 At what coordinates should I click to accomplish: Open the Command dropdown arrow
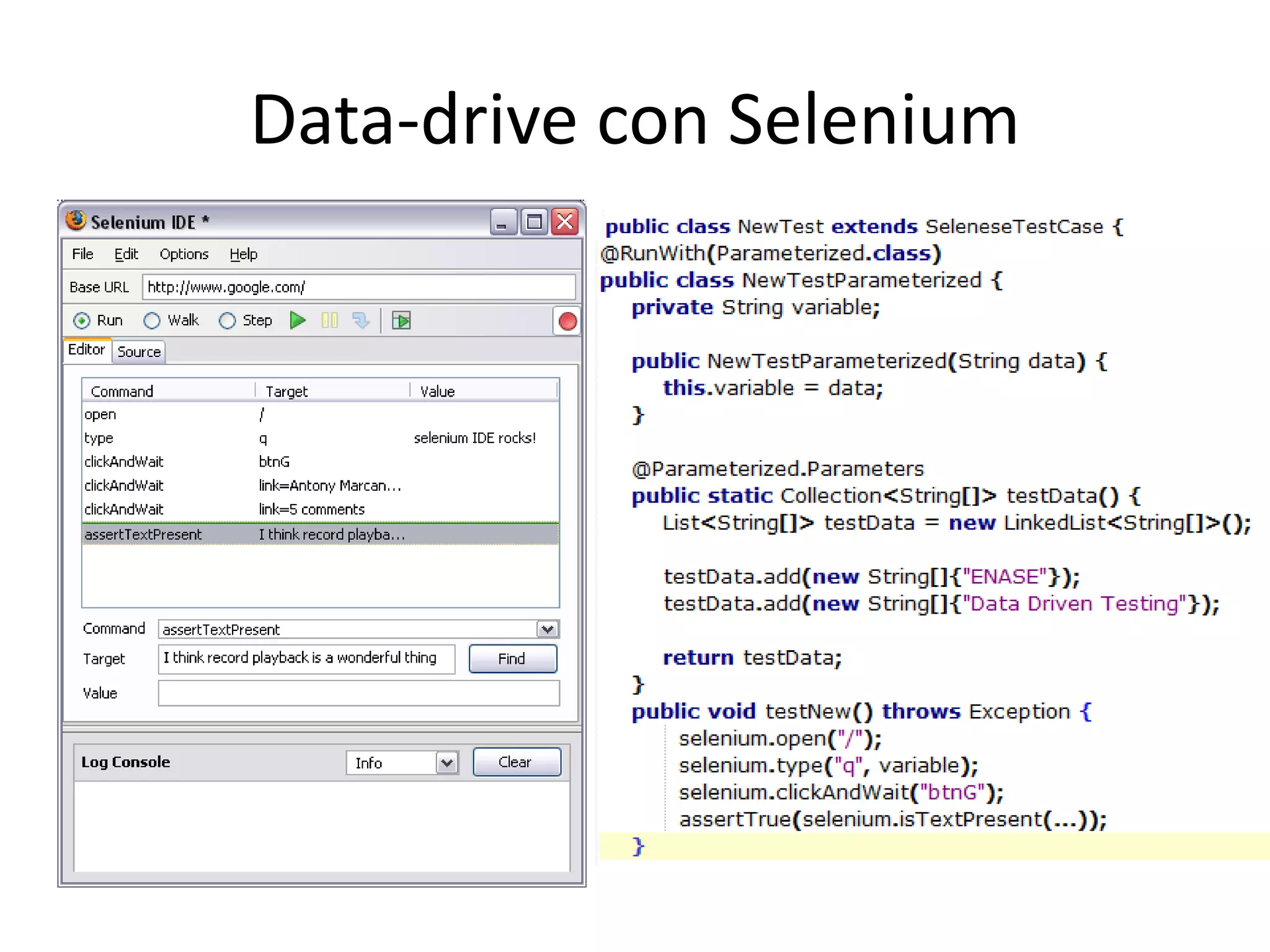[548, 629]
